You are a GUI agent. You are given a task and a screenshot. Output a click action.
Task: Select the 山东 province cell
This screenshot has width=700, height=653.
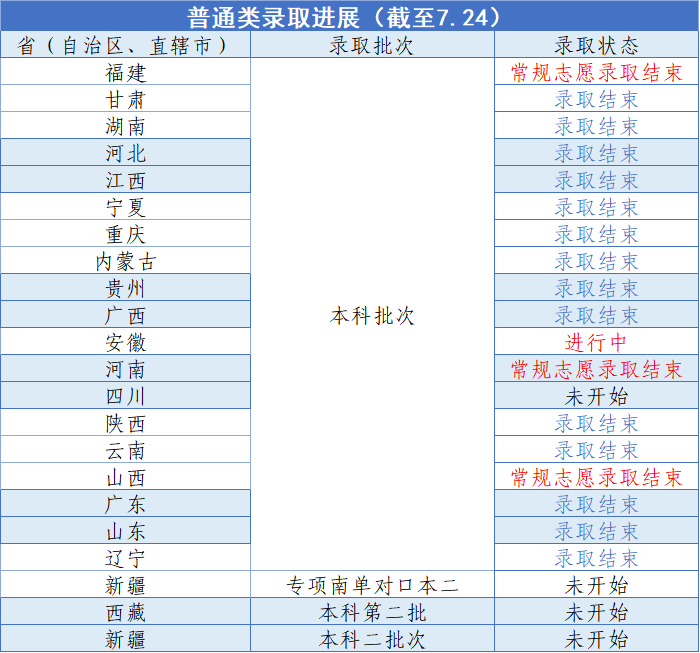click(x=125, y=531)
